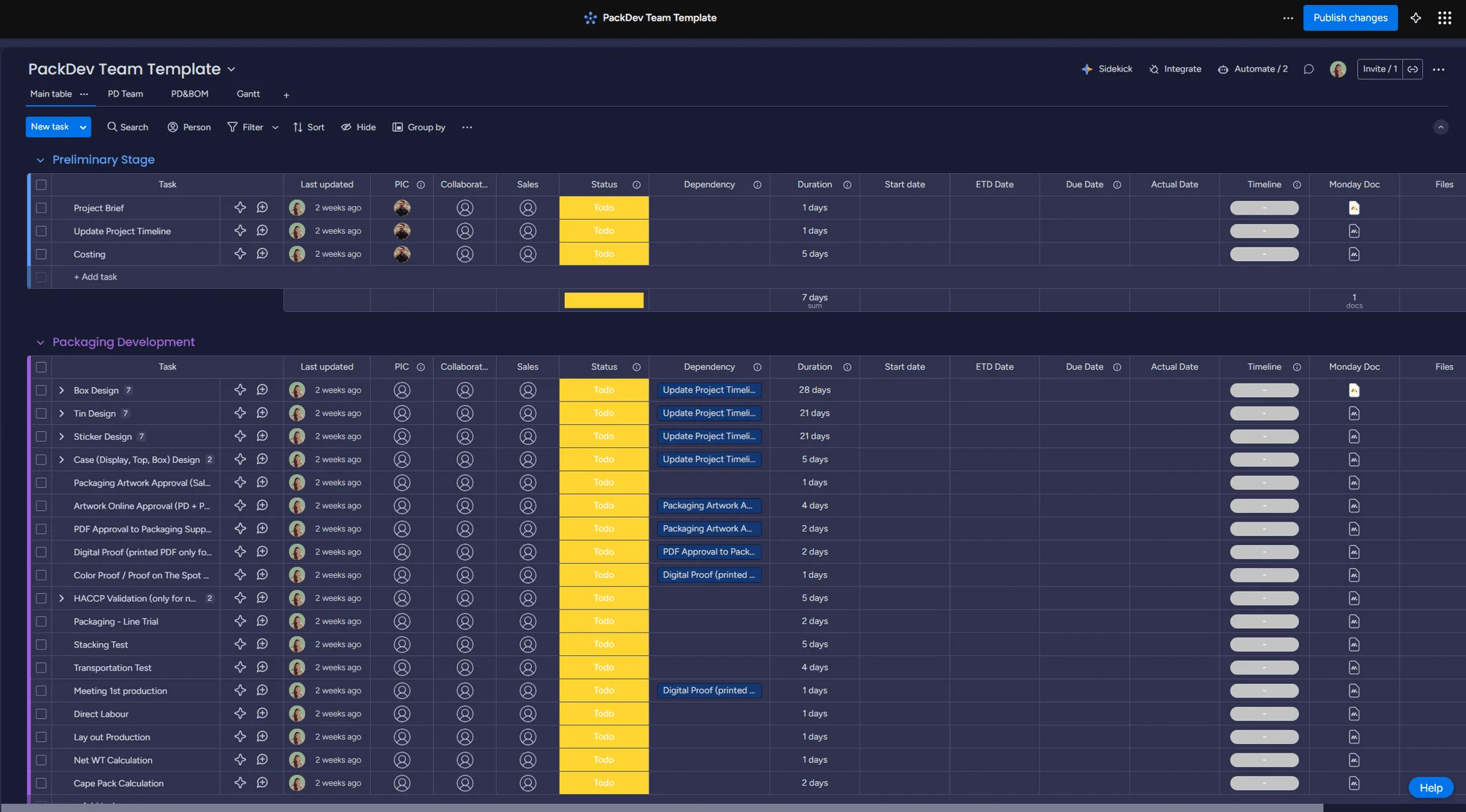Click the Integrate icon

[x=1154, y=69]
